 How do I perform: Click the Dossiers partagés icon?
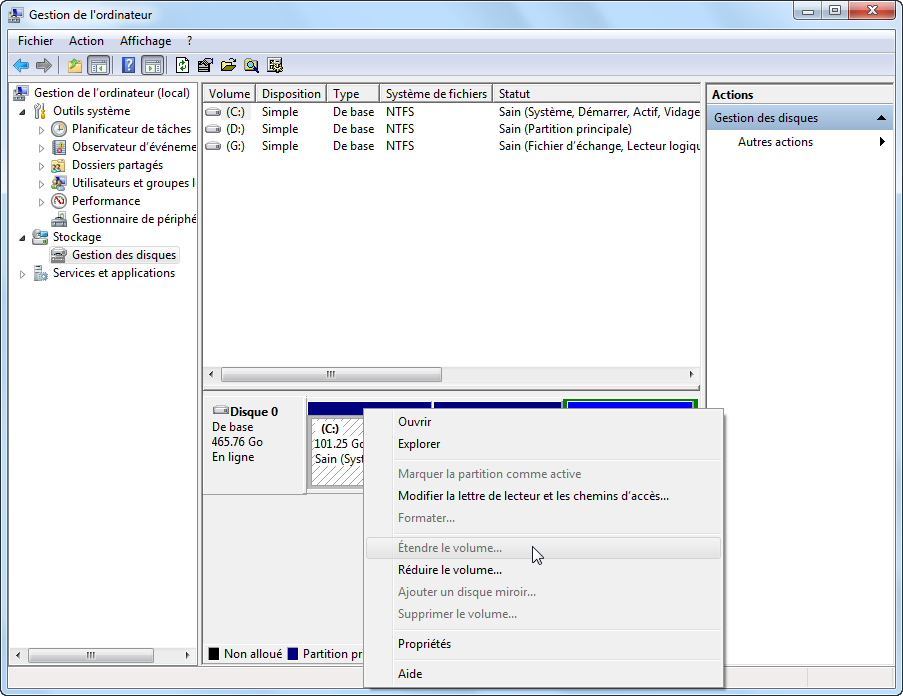(58, 166)
